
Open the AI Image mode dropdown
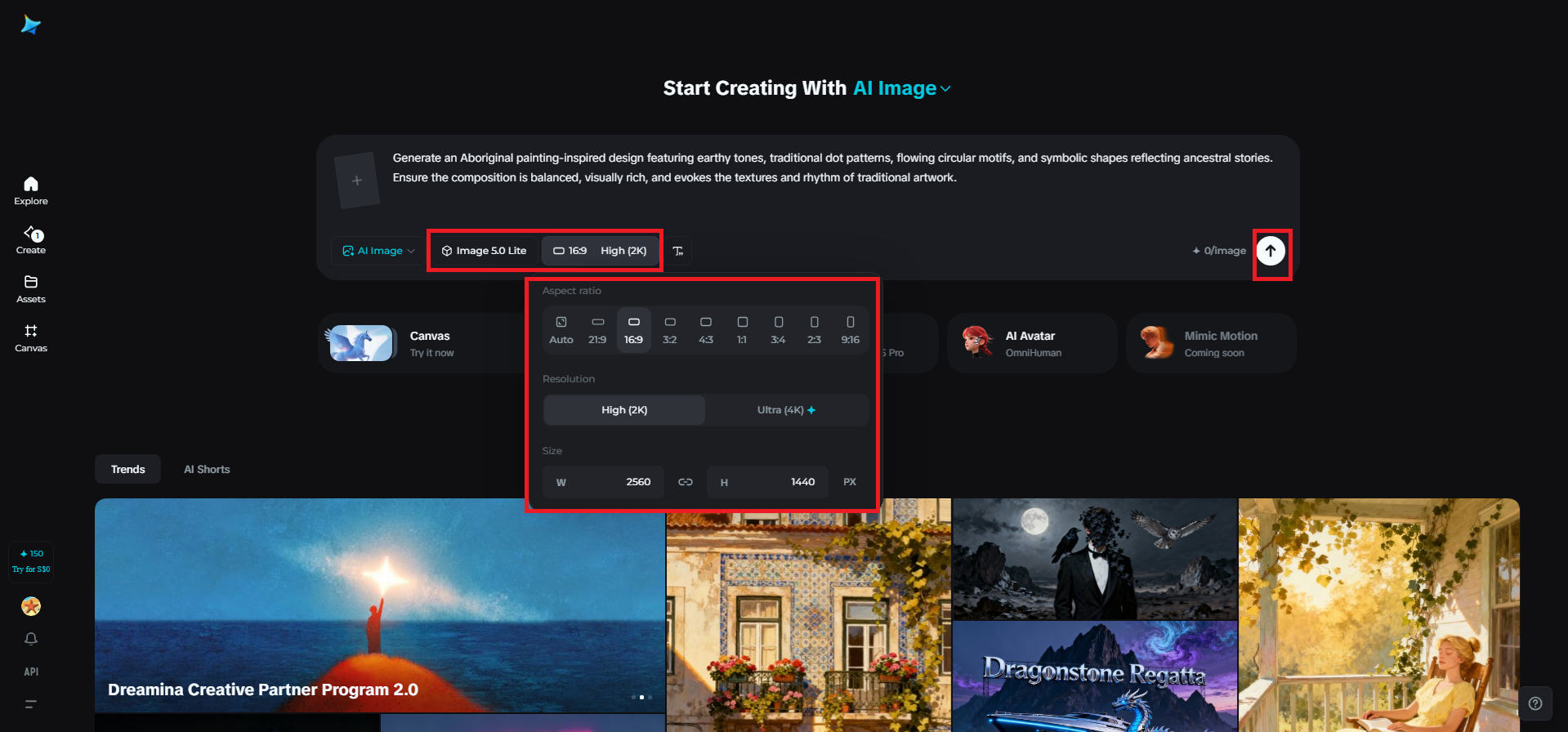[x=378, y=251]
